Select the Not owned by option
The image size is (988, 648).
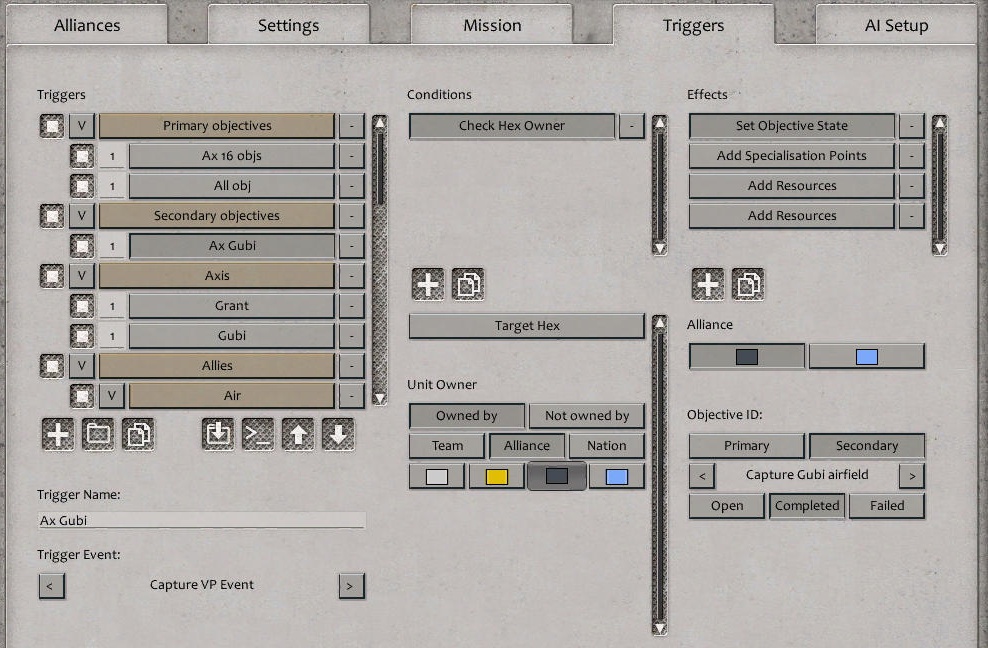587,415
